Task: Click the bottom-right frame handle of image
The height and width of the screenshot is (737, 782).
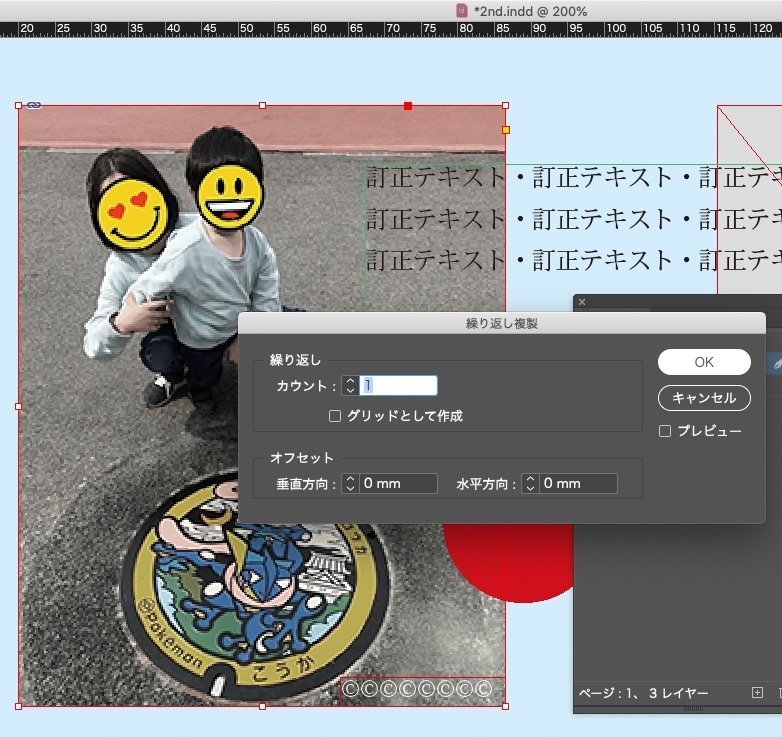Action: coord(506,706)
